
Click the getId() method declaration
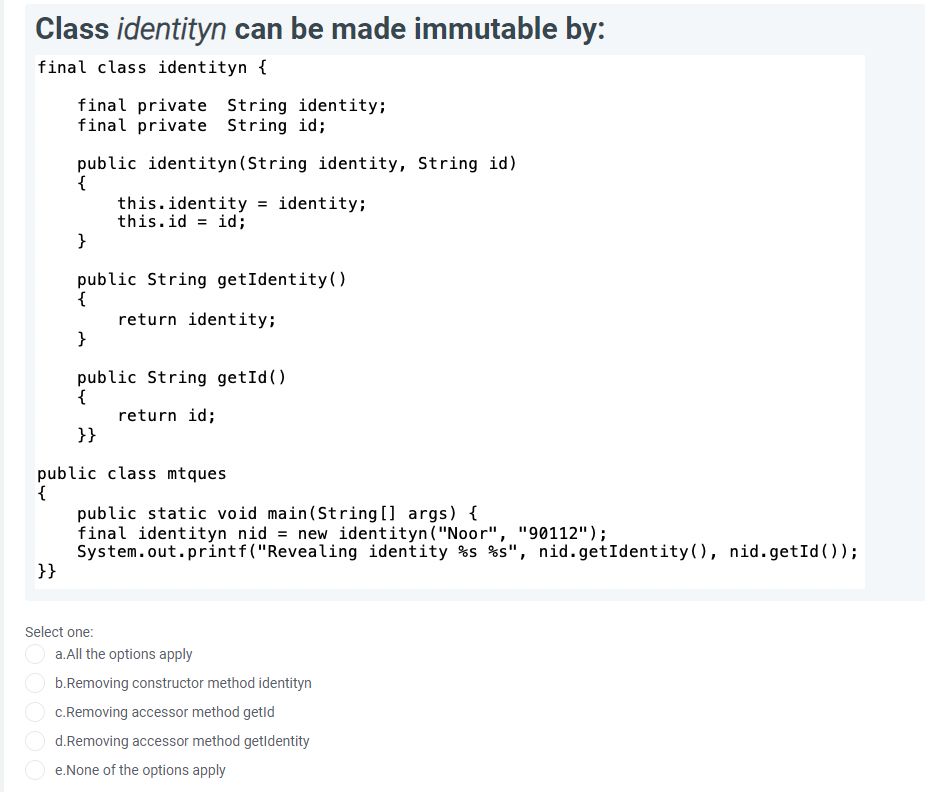tap(182, 377)
